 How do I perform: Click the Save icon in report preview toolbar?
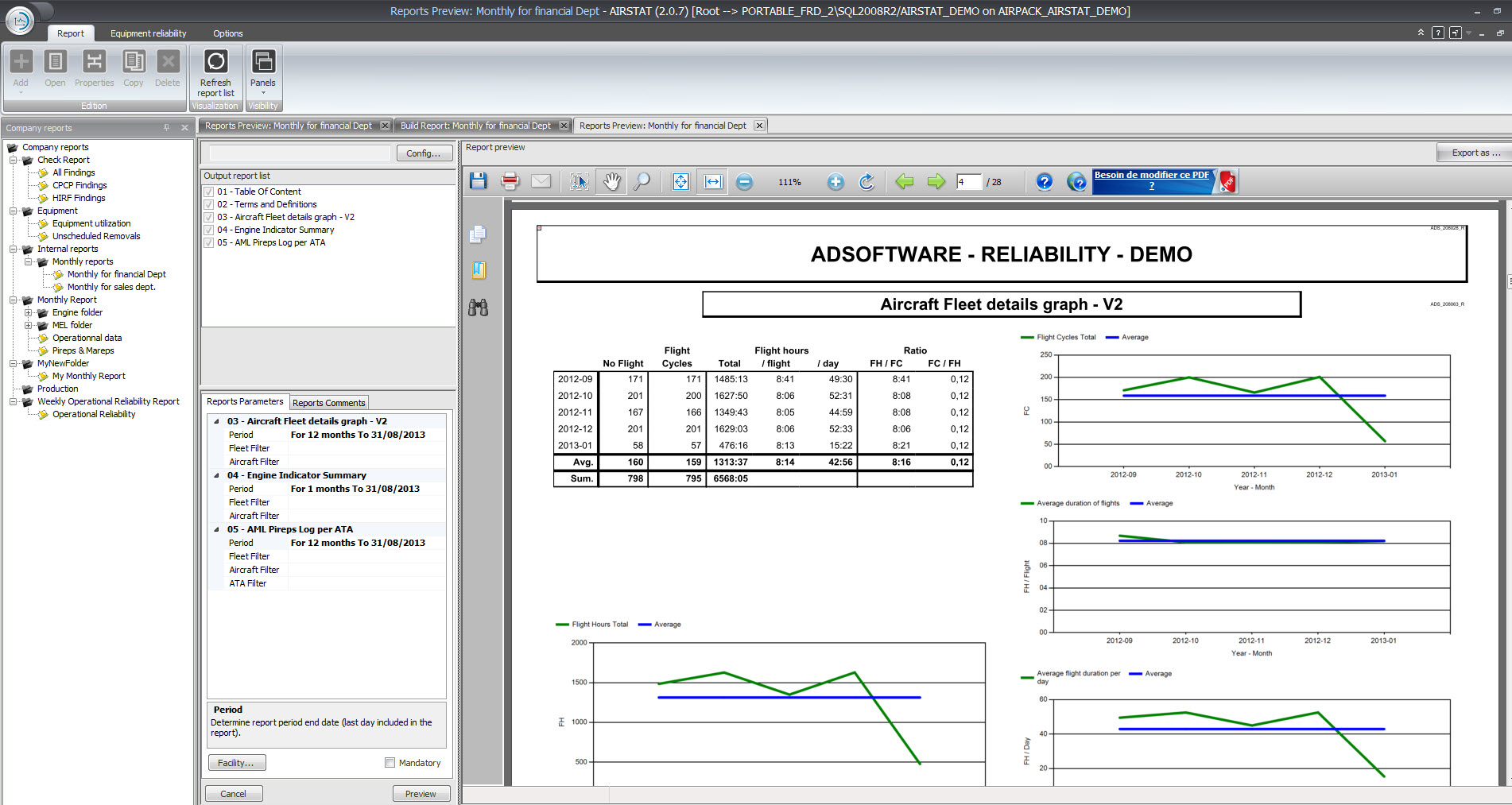(478, 182)
